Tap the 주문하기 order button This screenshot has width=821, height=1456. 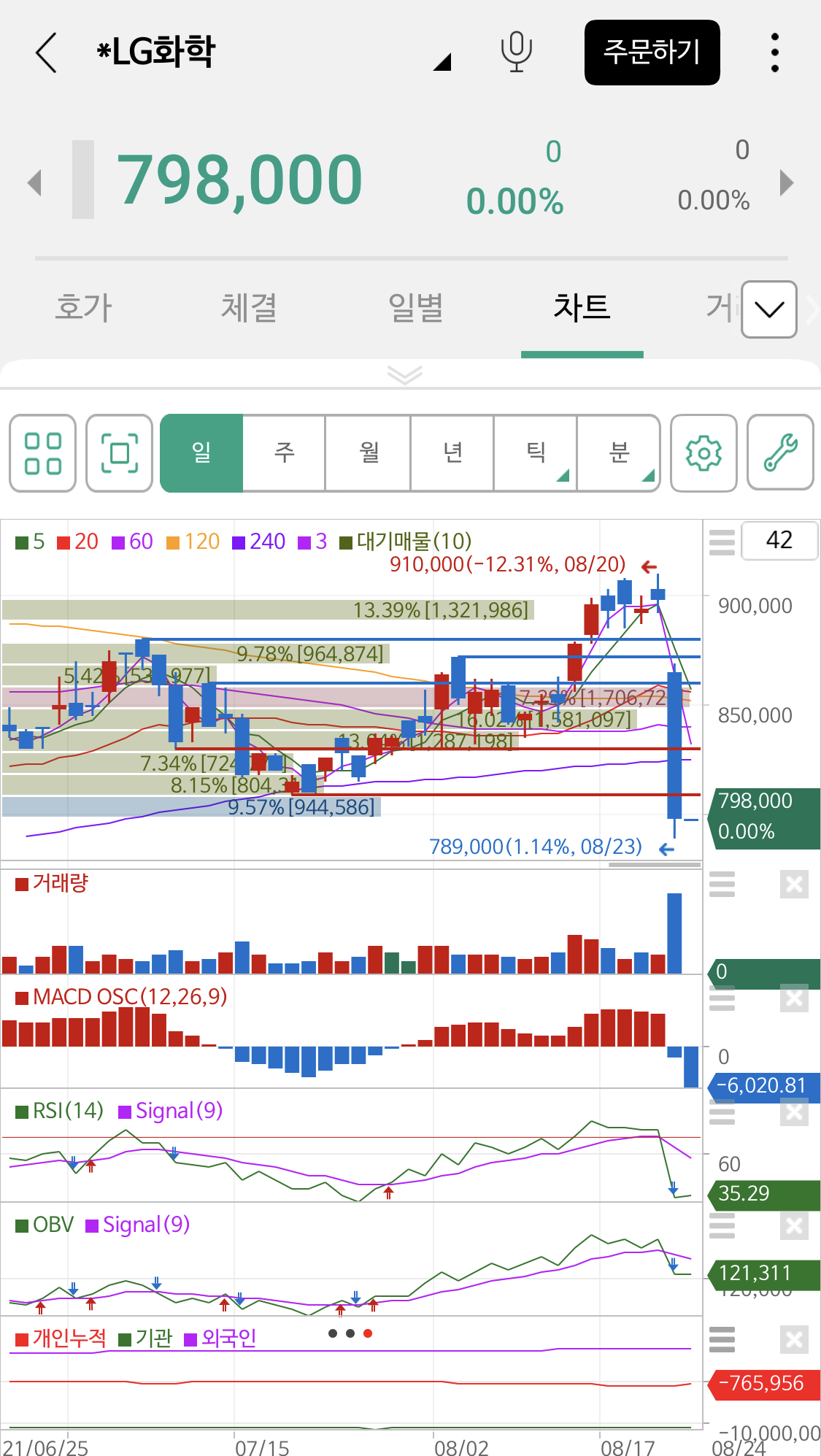652,53
